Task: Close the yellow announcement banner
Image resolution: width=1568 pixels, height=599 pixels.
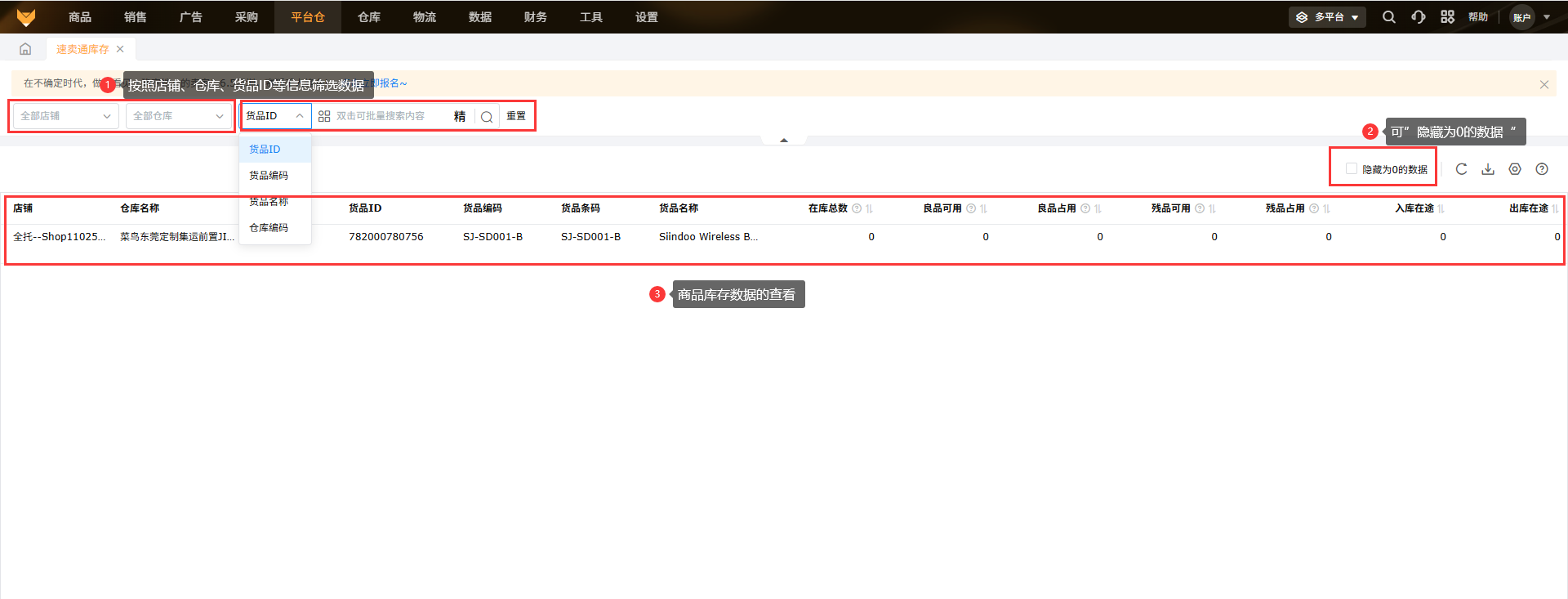Action: pyautogui.click(x=1543, y=84)
